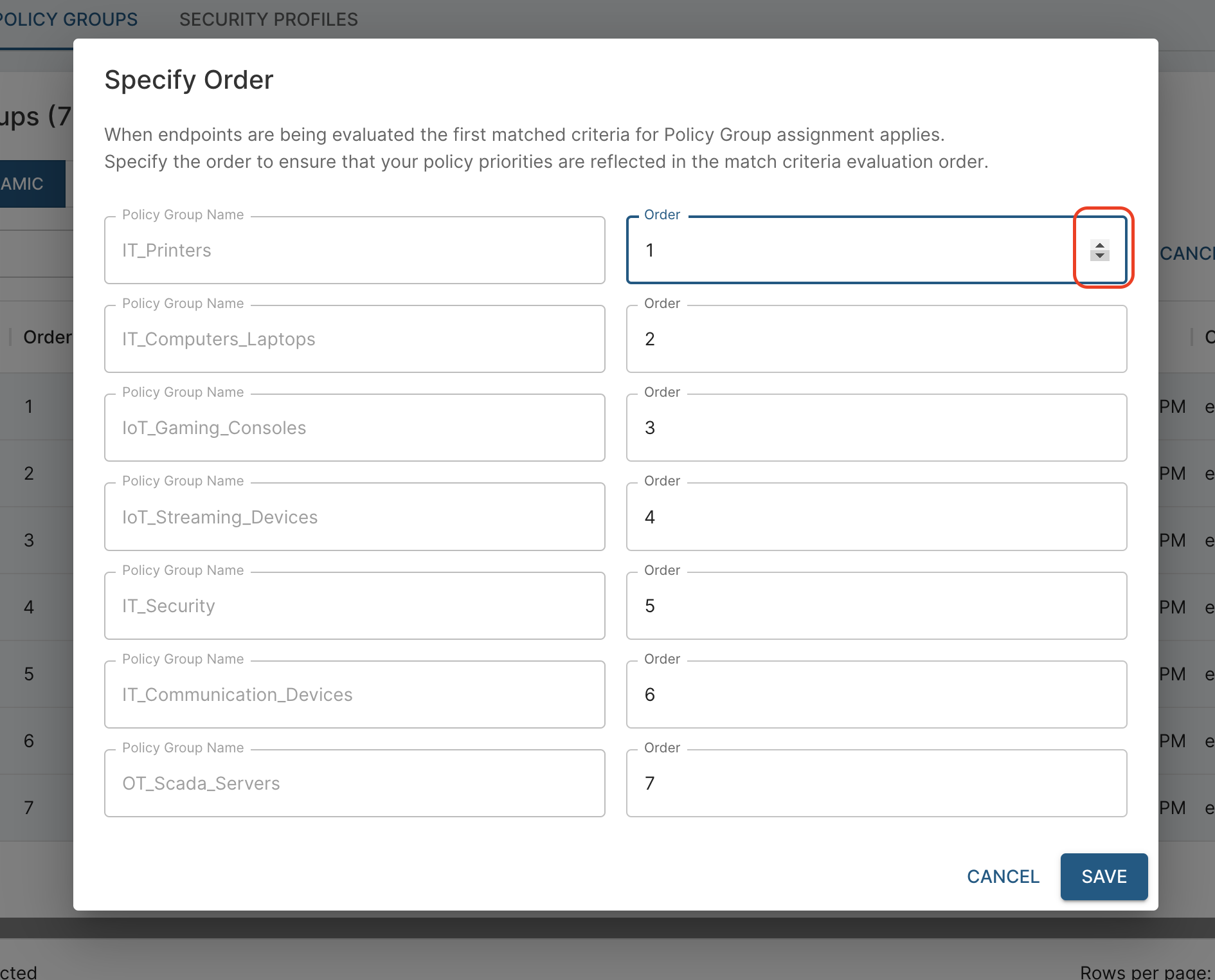Click the OT_Scada_Servers name field

(354, 783)
